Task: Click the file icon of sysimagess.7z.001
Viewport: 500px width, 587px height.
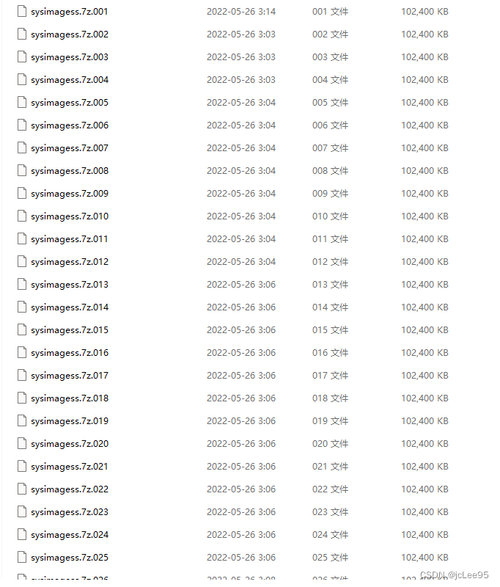Action: point(22,12)
